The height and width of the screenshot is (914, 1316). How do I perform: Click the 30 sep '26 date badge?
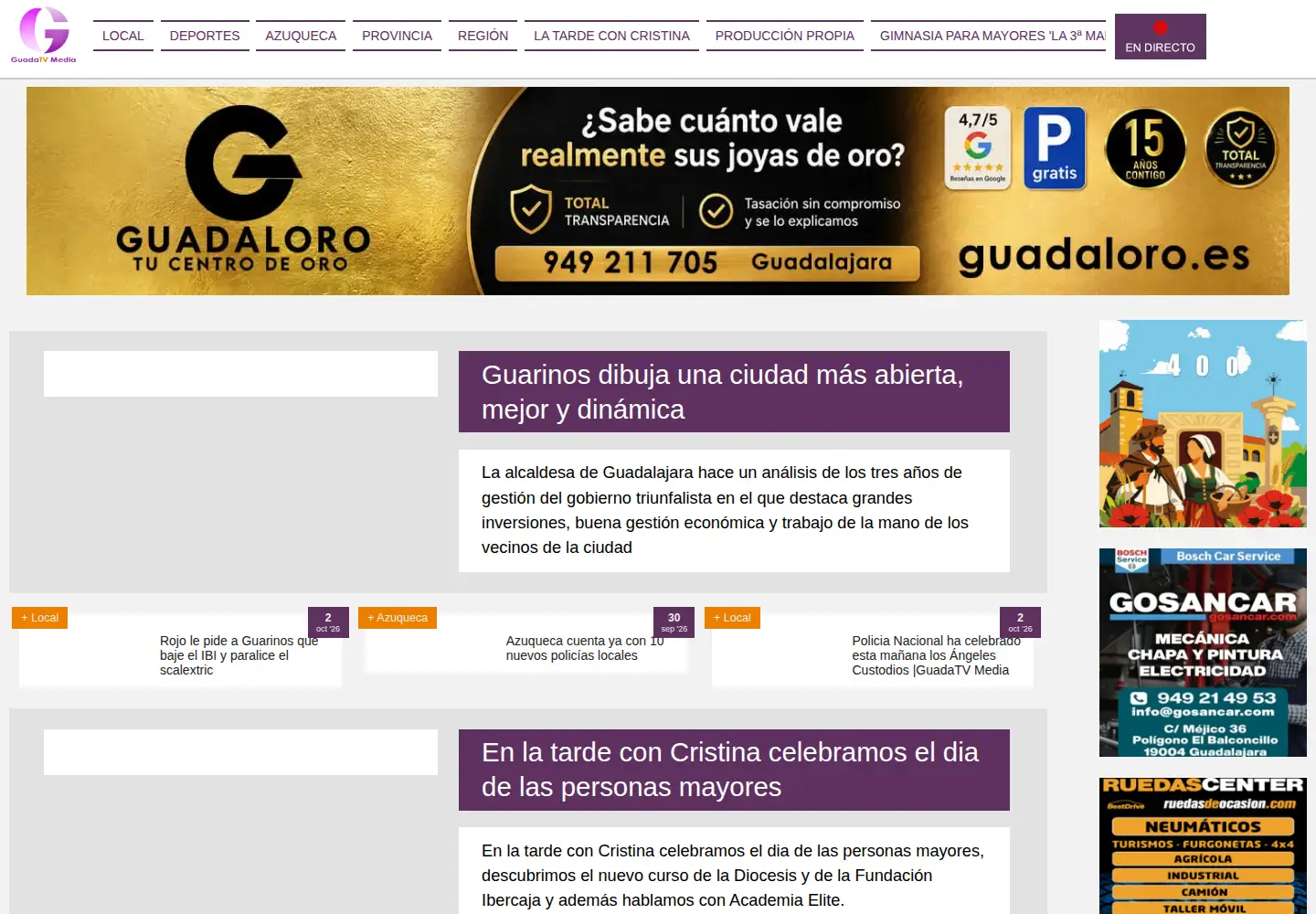674,622
